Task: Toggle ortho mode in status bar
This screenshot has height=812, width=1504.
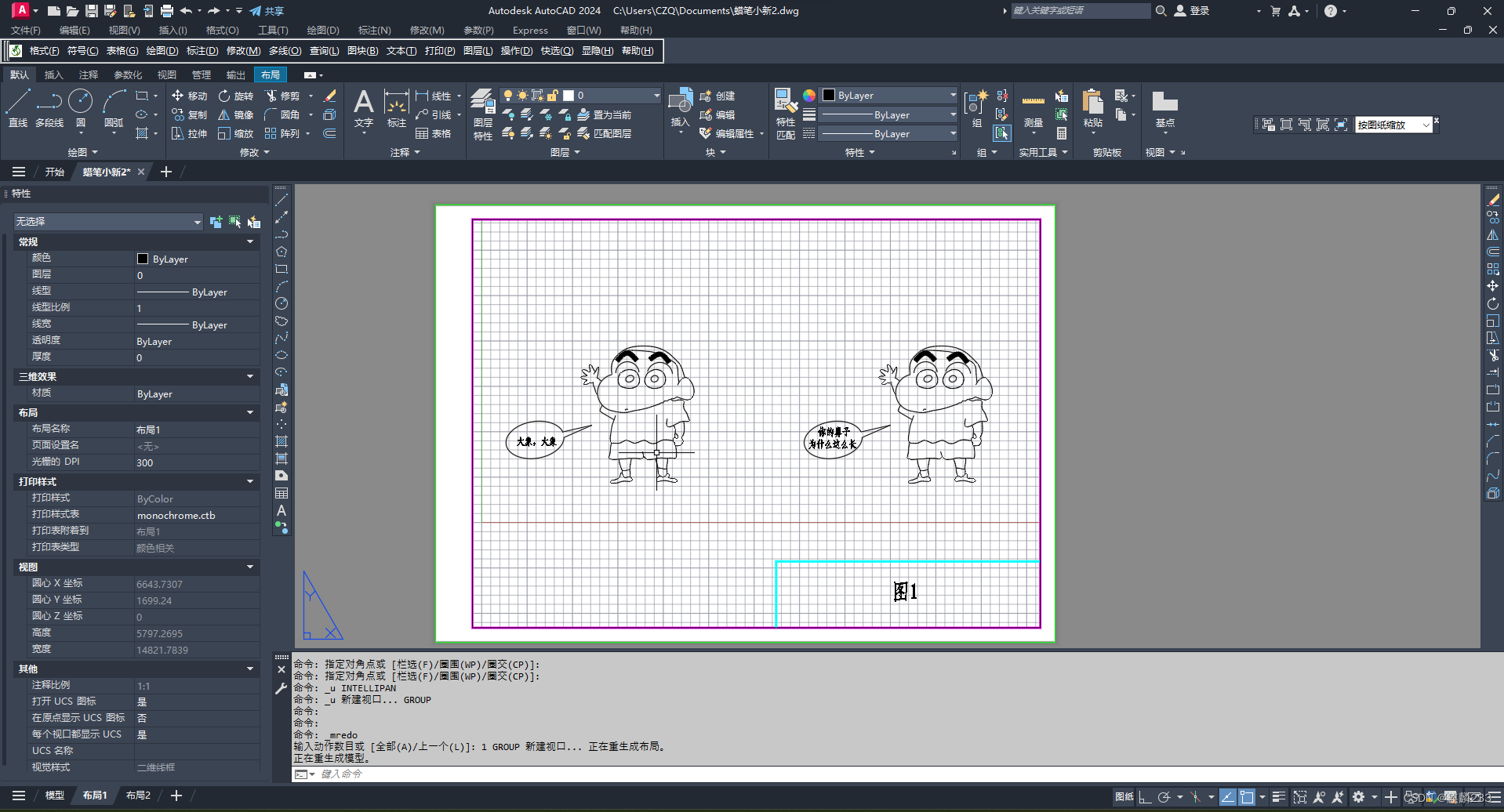Action: (x=1145, y=797)
